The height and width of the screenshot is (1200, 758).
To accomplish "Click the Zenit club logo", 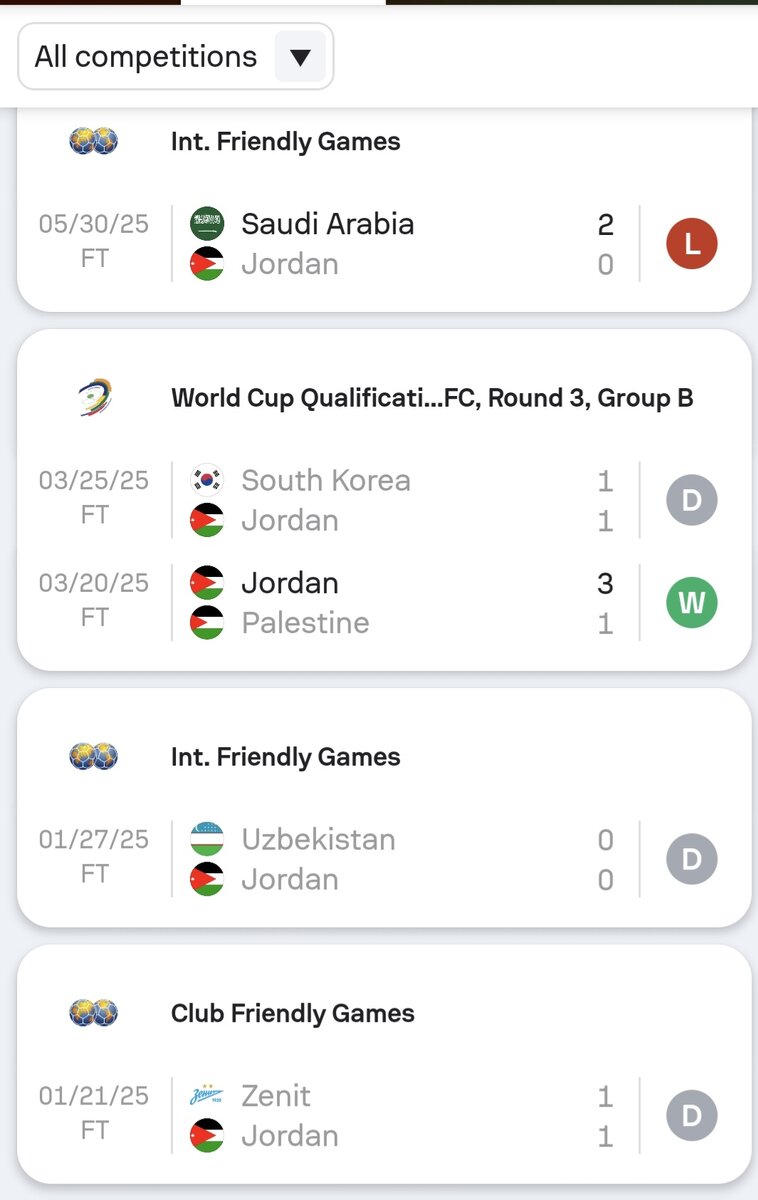I will (207, 1096).
